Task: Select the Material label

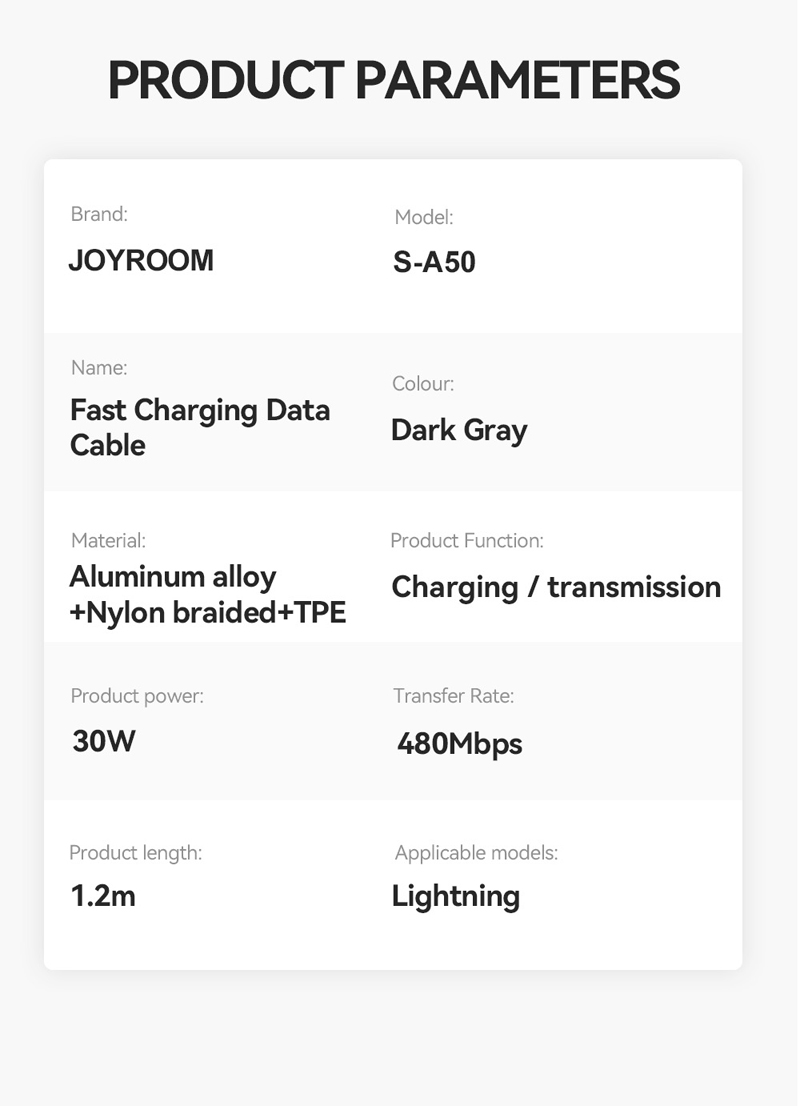Action: tap(108, 540)
